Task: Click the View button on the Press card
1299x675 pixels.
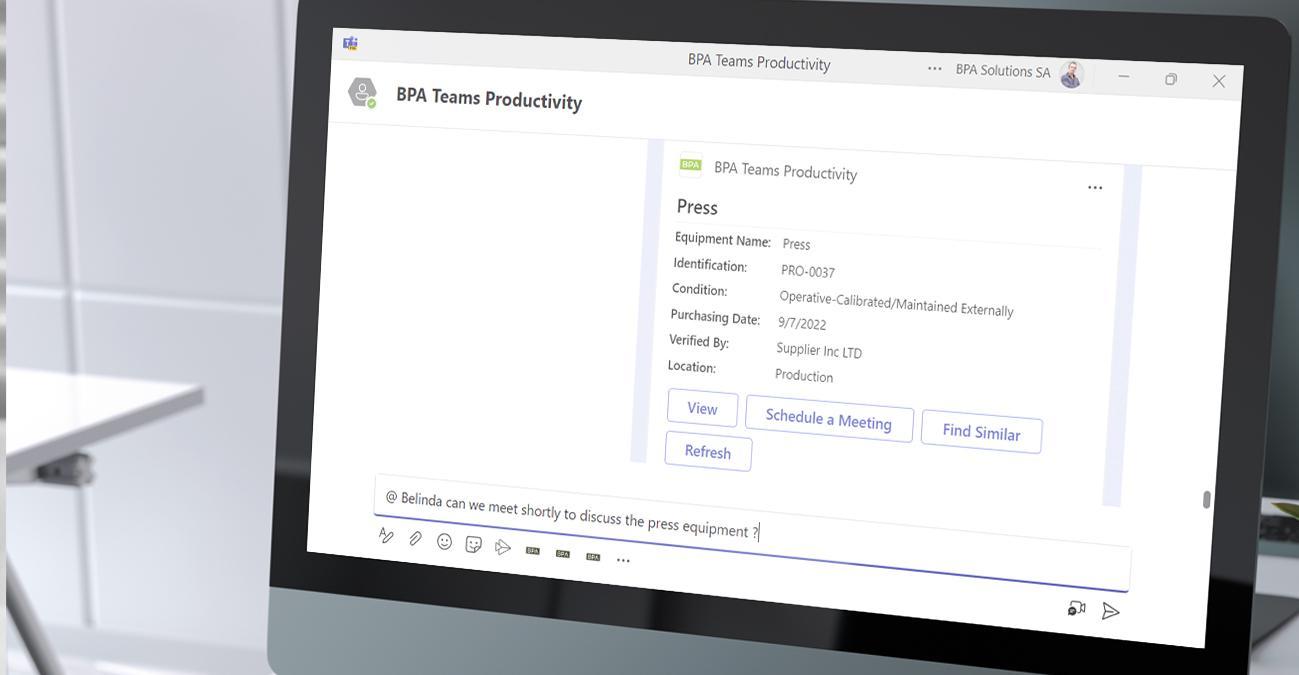Action: coord(702,408)
